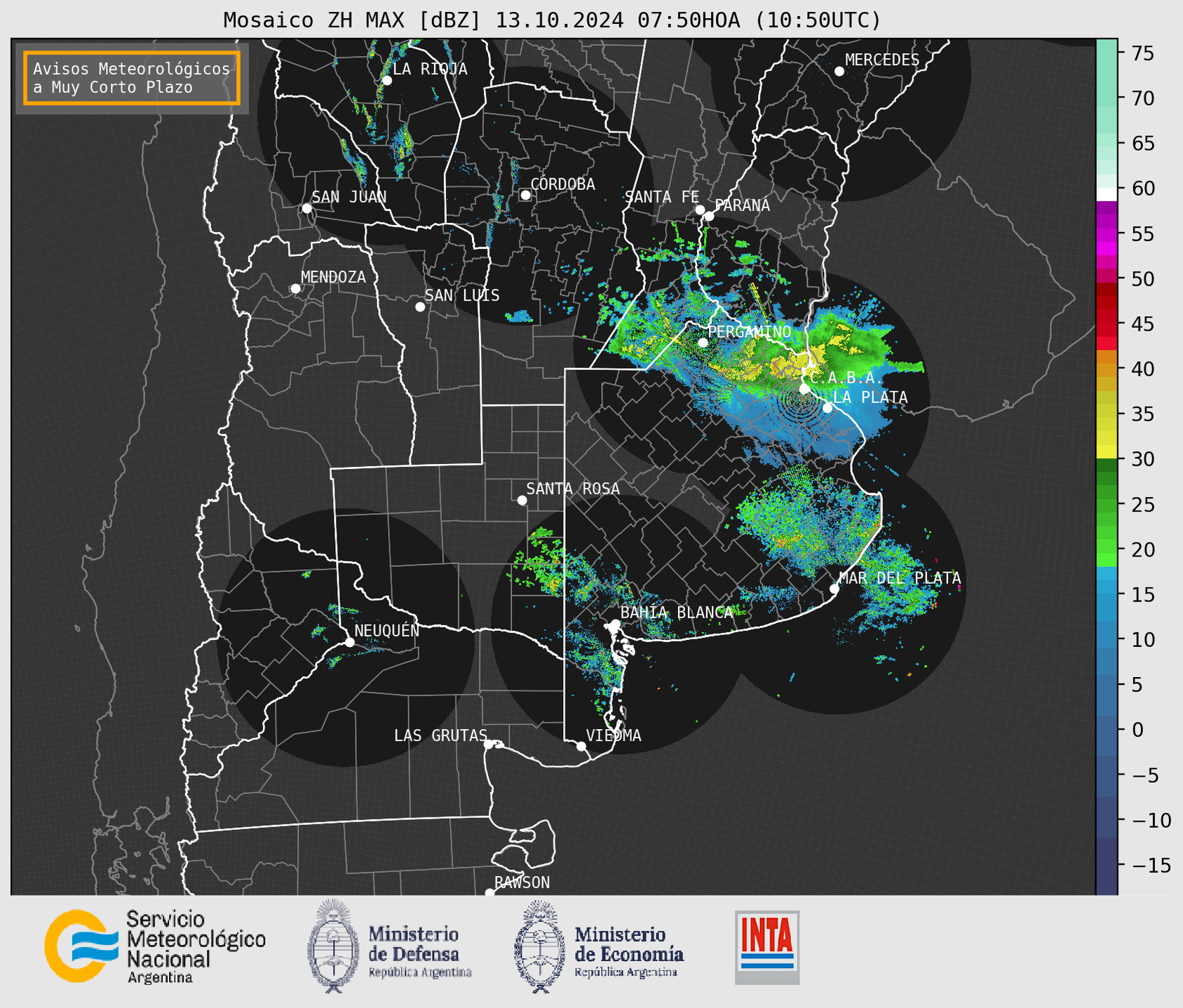
Task: Click the dark blue -15 dBZ band on colorbar
Action: (1107, 866)
